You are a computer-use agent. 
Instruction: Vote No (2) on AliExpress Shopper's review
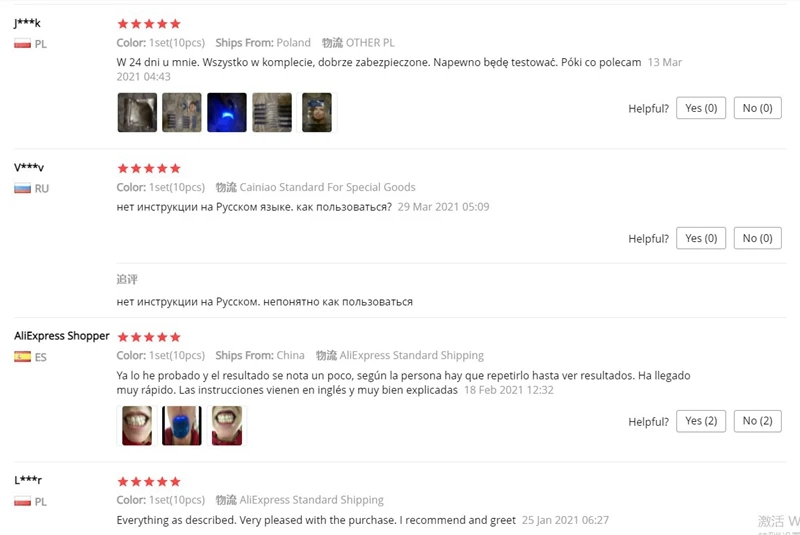coord(758,421)
